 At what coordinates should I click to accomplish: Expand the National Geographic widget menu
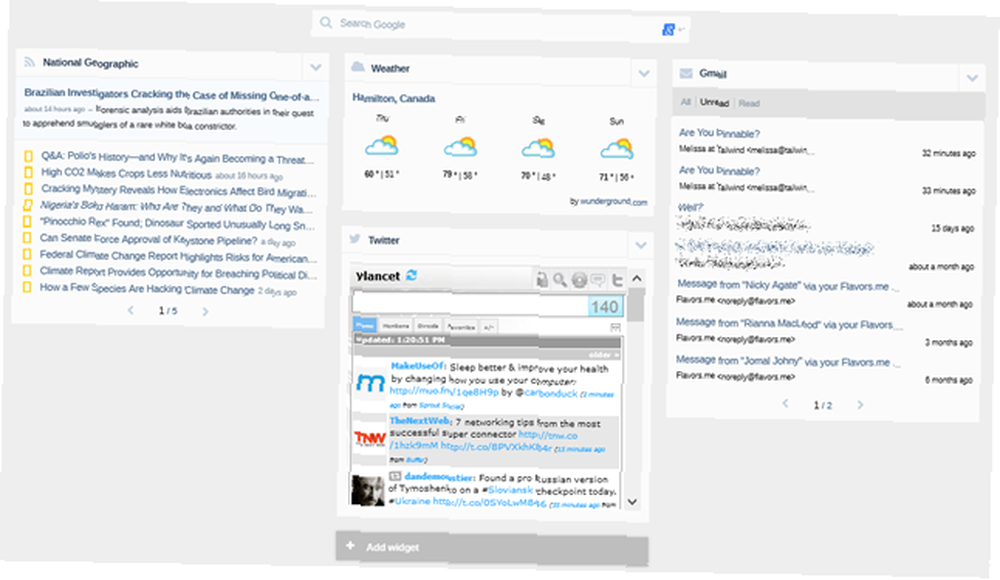coord(315,67)
